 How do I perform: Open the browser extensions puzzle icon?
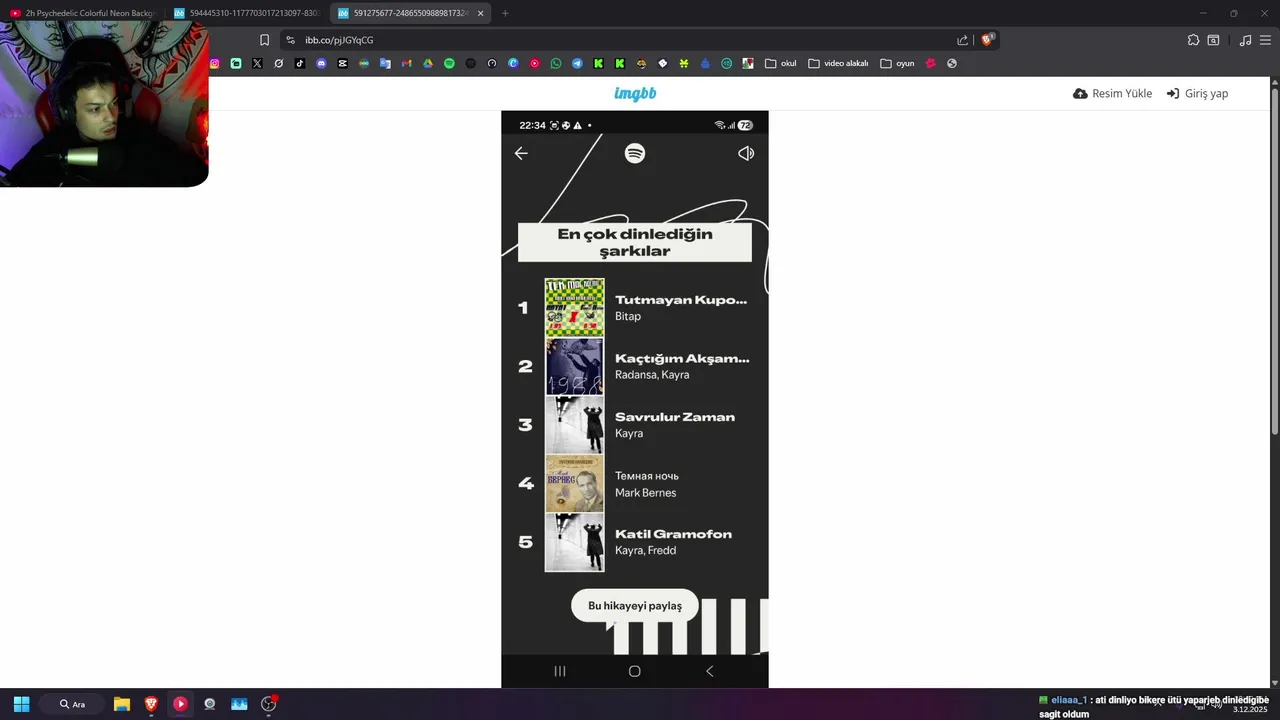click(x=1193, y=40)
